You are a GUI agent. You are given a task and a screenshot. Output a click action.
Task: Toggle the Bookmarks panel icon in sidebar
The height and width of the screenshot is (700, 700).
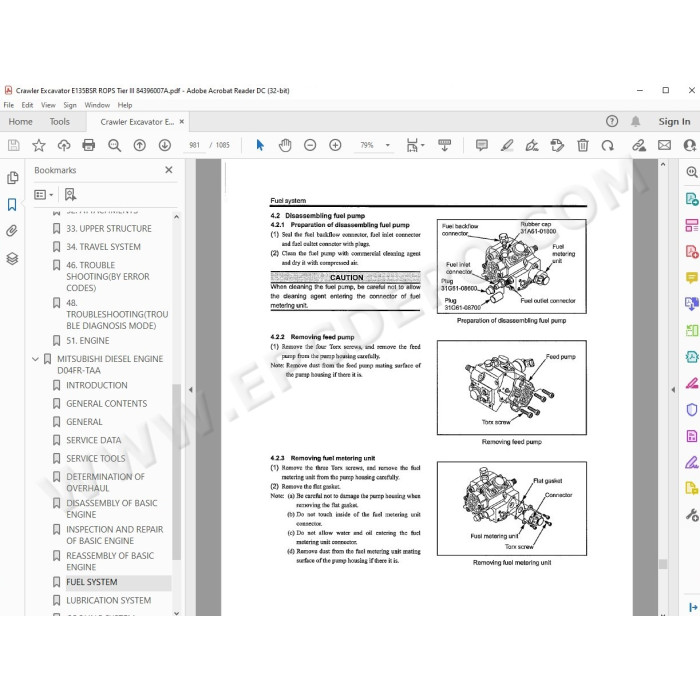pos(12,204)
